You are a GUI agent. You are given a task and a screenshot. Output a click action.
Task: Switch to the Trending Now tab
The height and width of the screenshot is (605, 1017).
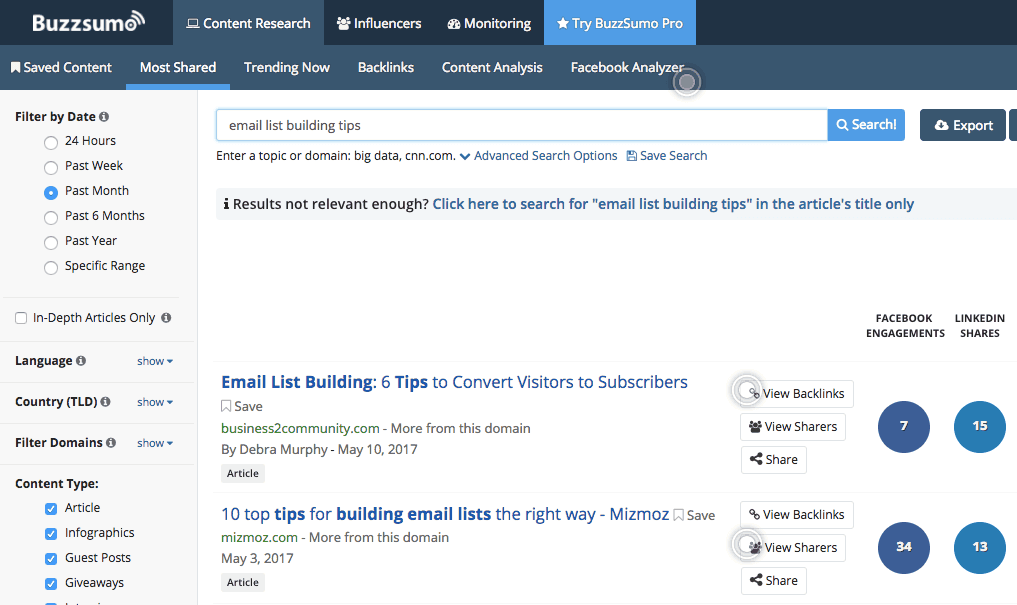(x=287, y=67)
